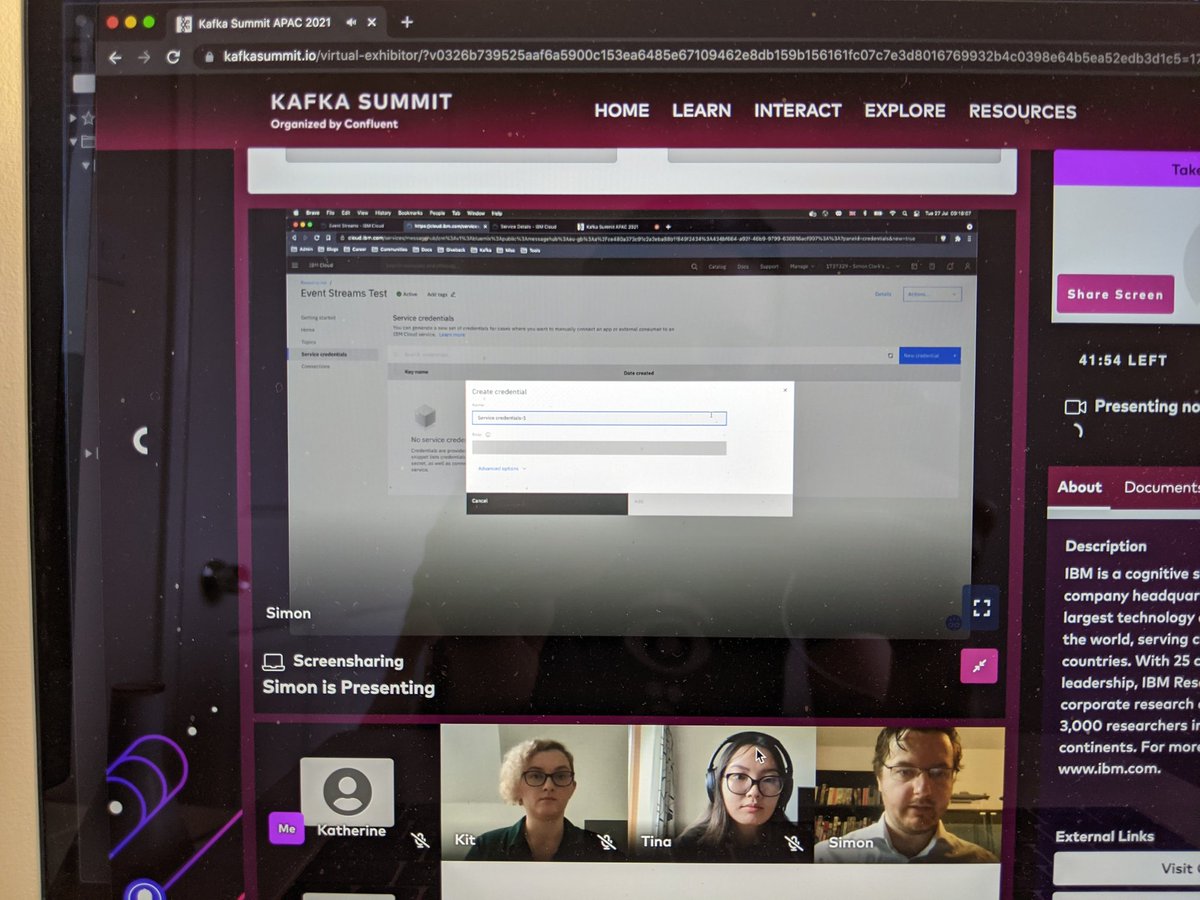The height and width of the screenshot is (900, 1200).
Task: Click the Visit external link button
Action: coord(1127,868)
